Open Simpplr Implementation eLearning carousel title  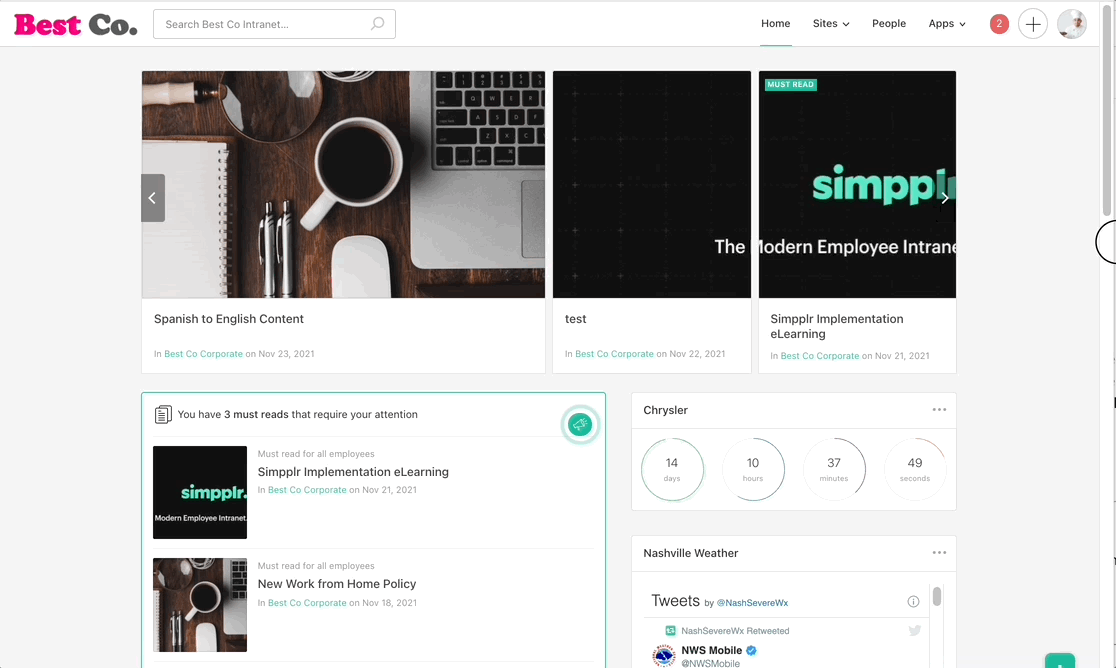point(837,327)
